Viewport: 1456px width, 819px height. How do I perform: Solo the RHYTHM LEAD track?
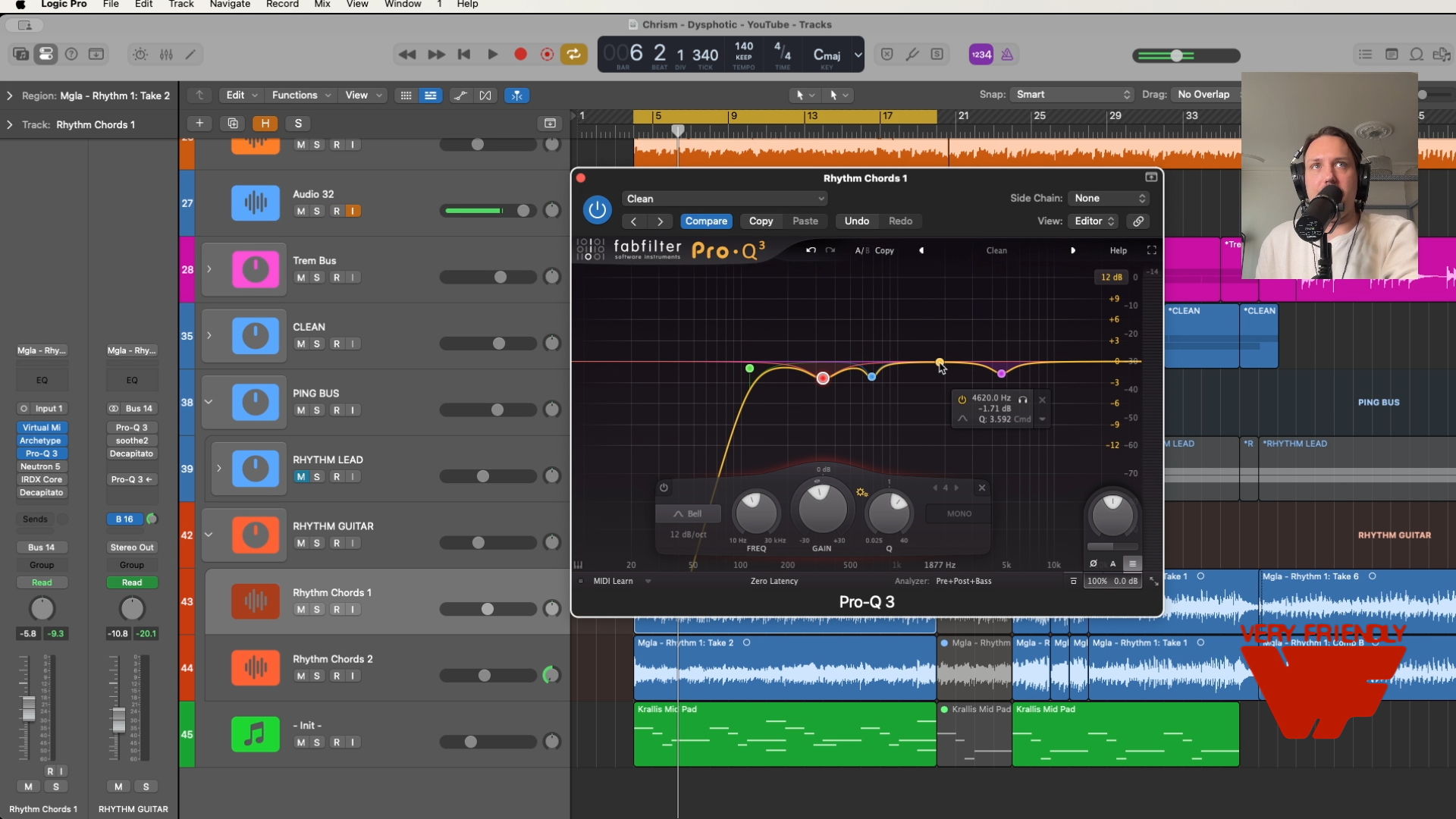pyautogui.click(x=317, y=477)
